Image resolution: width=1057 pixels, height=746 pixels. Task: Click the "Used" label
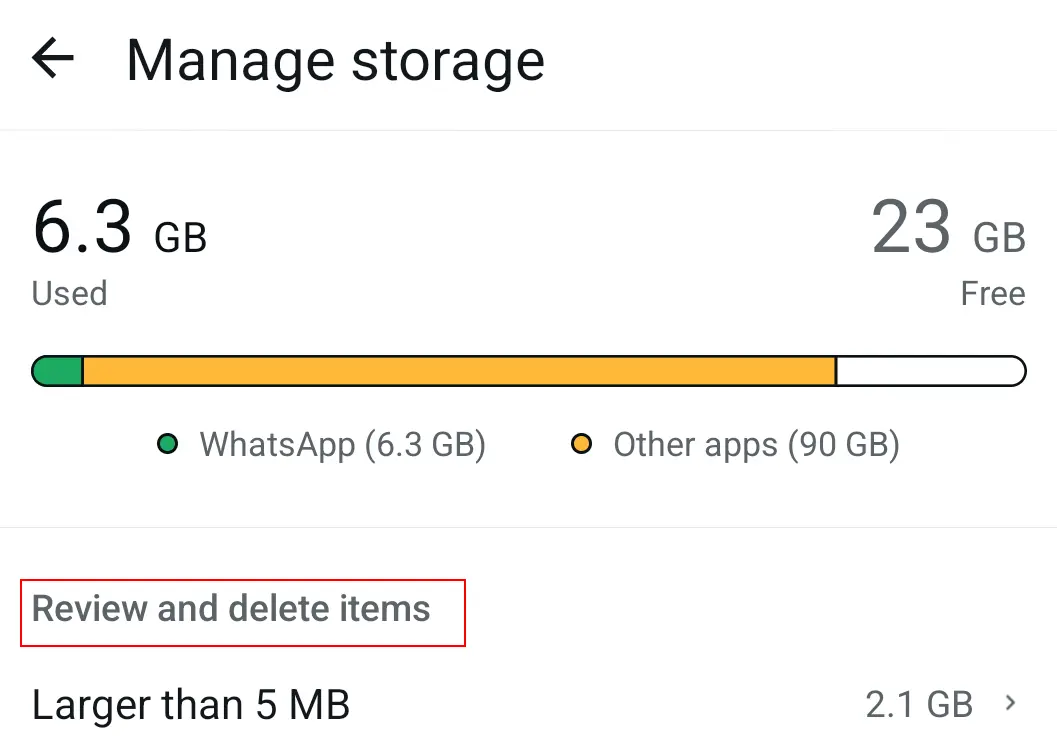tap(68, 293)
